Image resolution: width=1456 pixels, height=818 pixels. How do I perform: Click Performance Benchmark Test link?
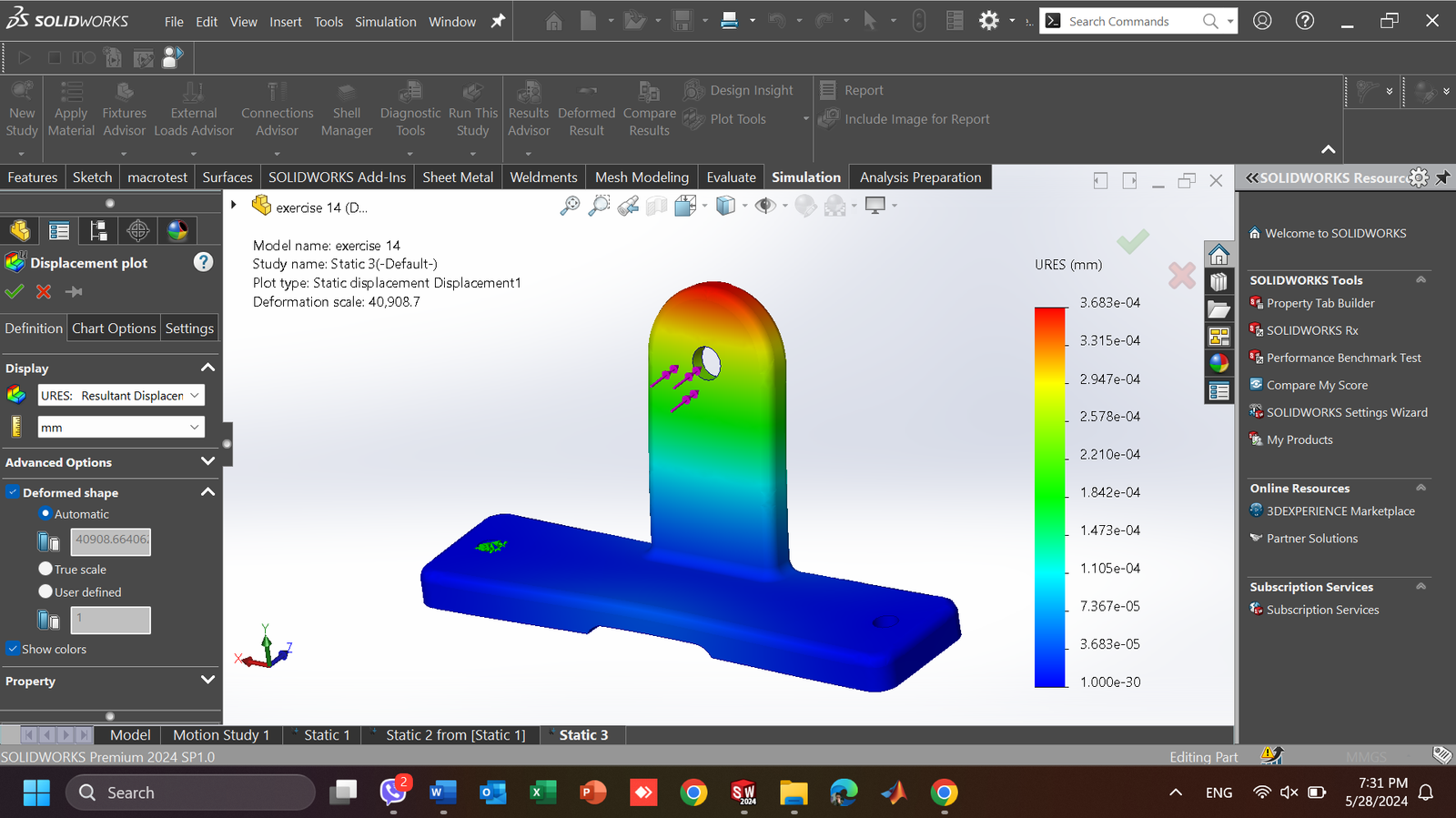[1343, 358]
